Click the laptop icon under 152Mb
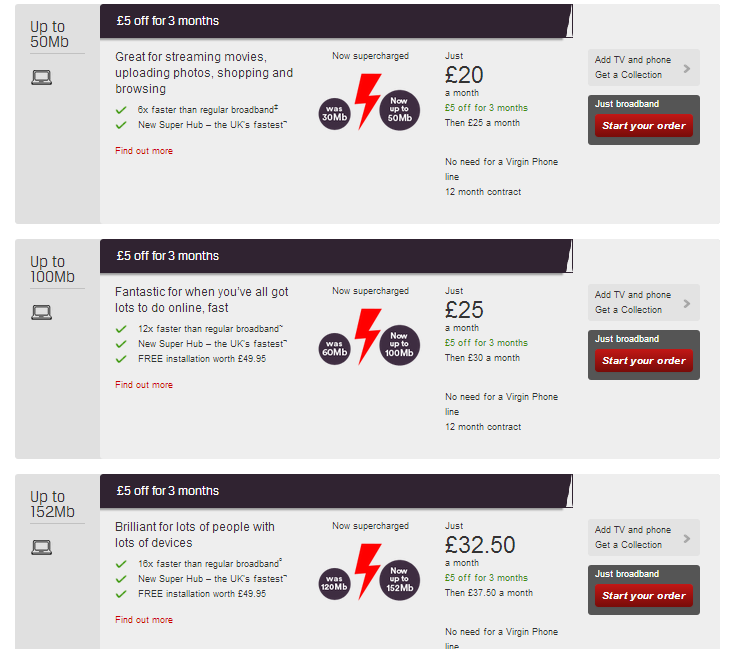 tap(42, 548)
